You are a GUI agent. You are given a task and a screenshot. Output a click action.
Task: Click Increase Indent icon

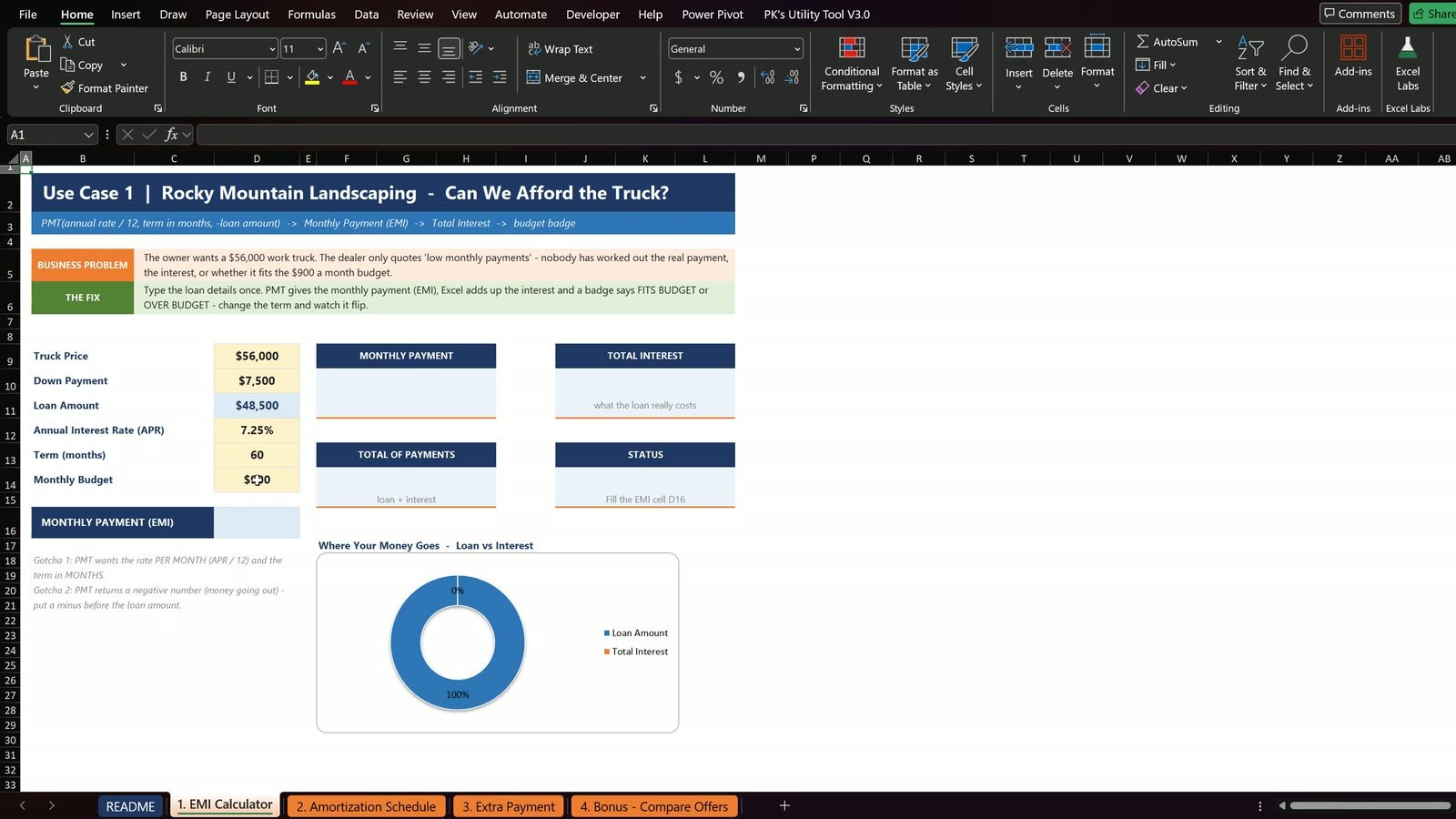tap(500, 77)
